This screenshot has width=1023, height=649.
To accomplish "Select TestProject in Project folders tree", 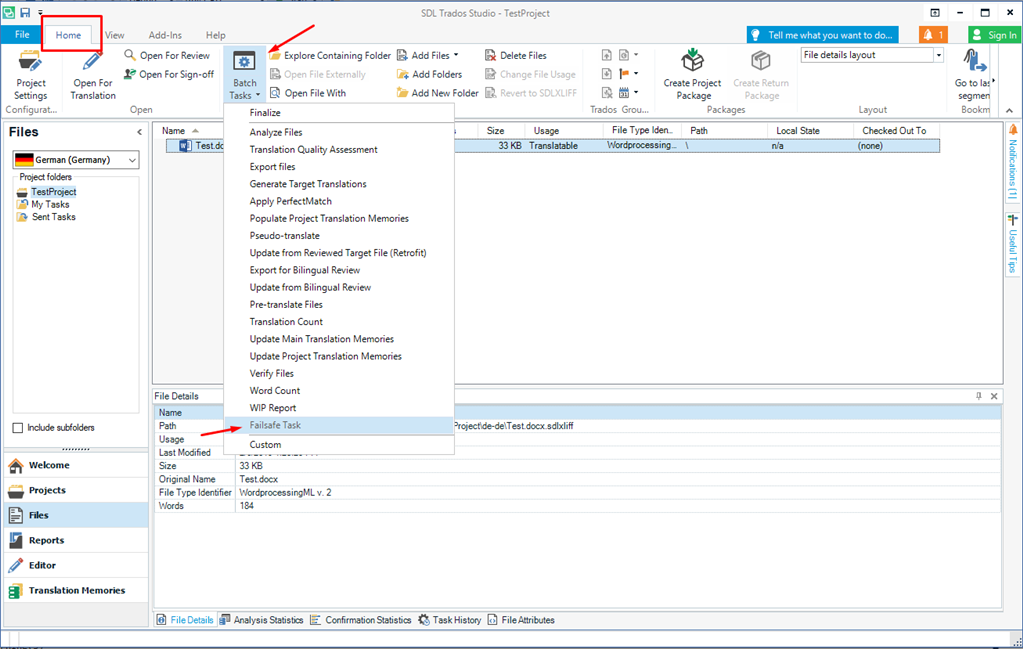I will (53, 192).
